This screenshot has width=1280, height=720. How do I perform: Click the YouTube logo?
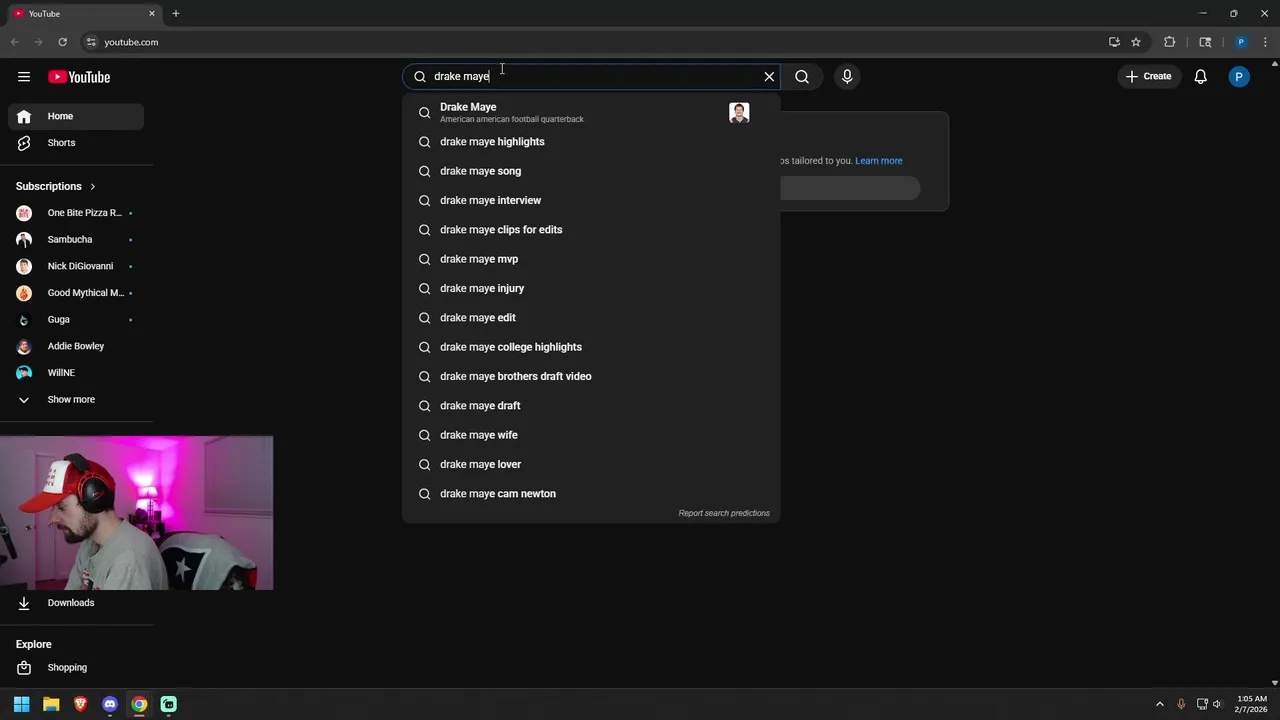pos(79,77)
